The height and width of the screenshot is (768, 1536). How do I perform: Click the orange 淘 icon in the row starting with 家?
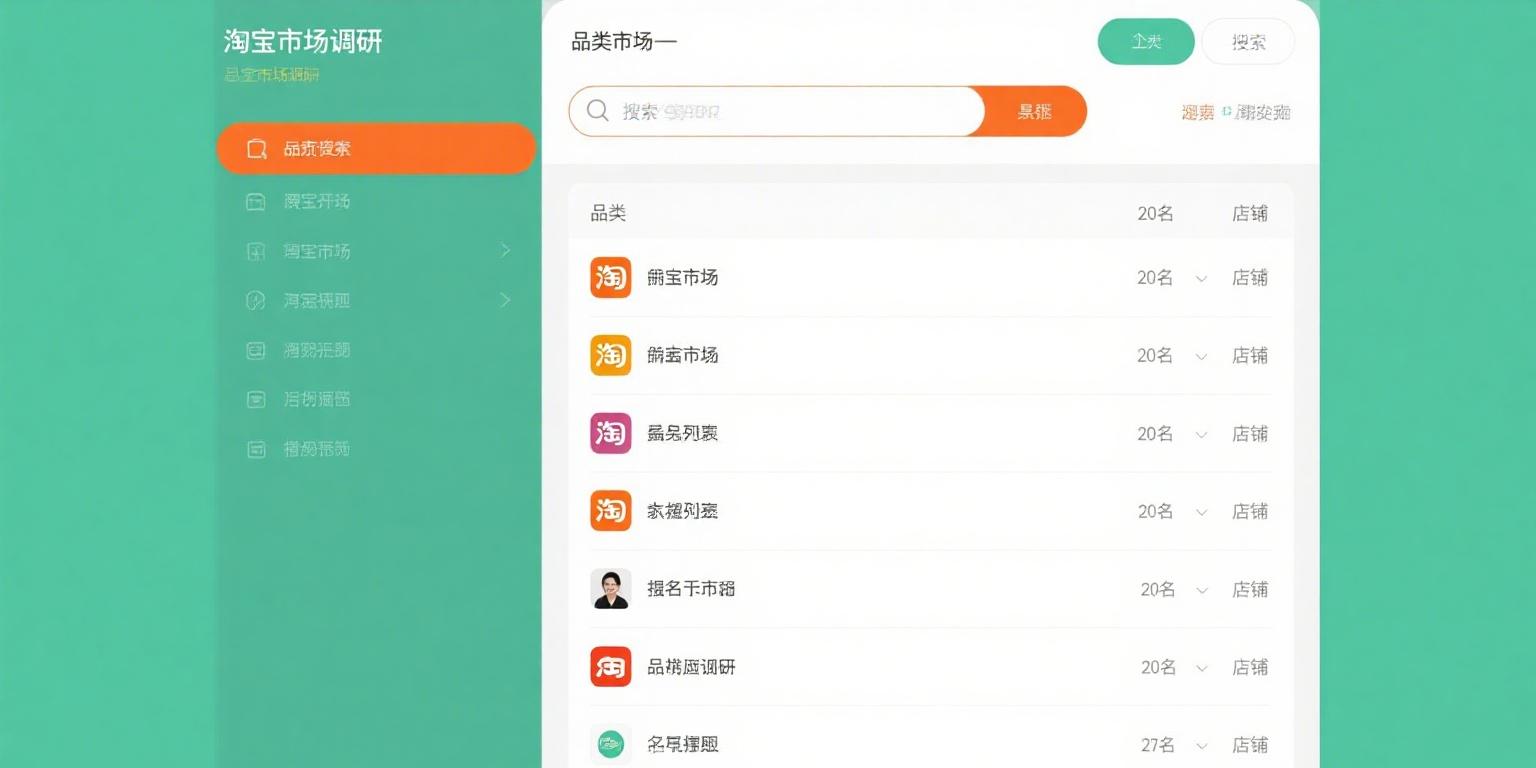pyautogui.click(x=610, y=511)
